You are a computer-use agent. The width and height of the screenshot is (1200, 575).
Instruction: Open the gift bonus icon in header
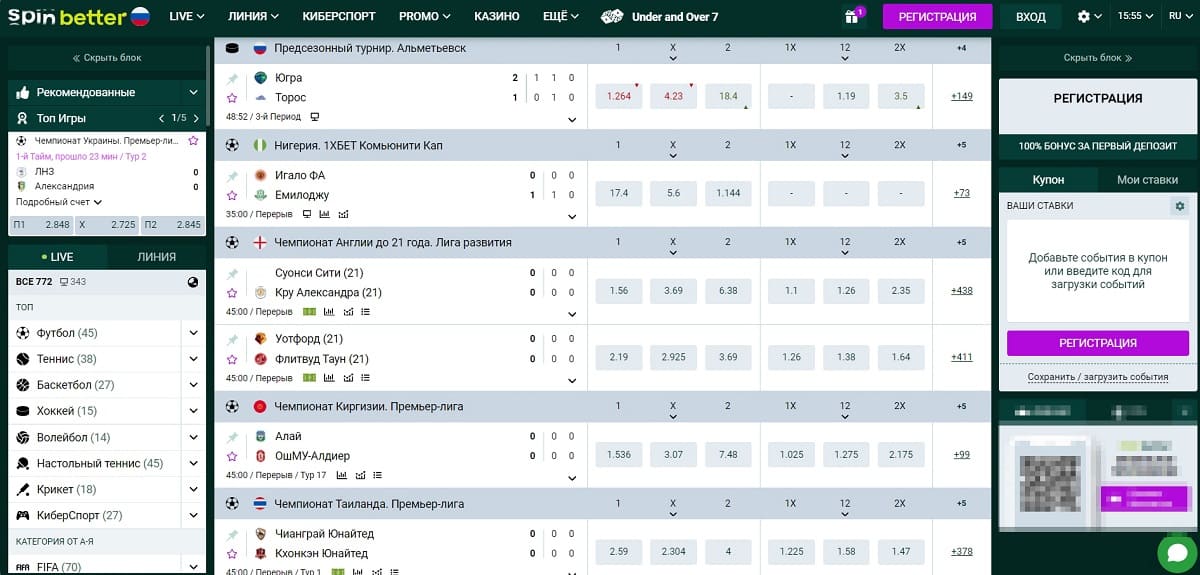852,17
